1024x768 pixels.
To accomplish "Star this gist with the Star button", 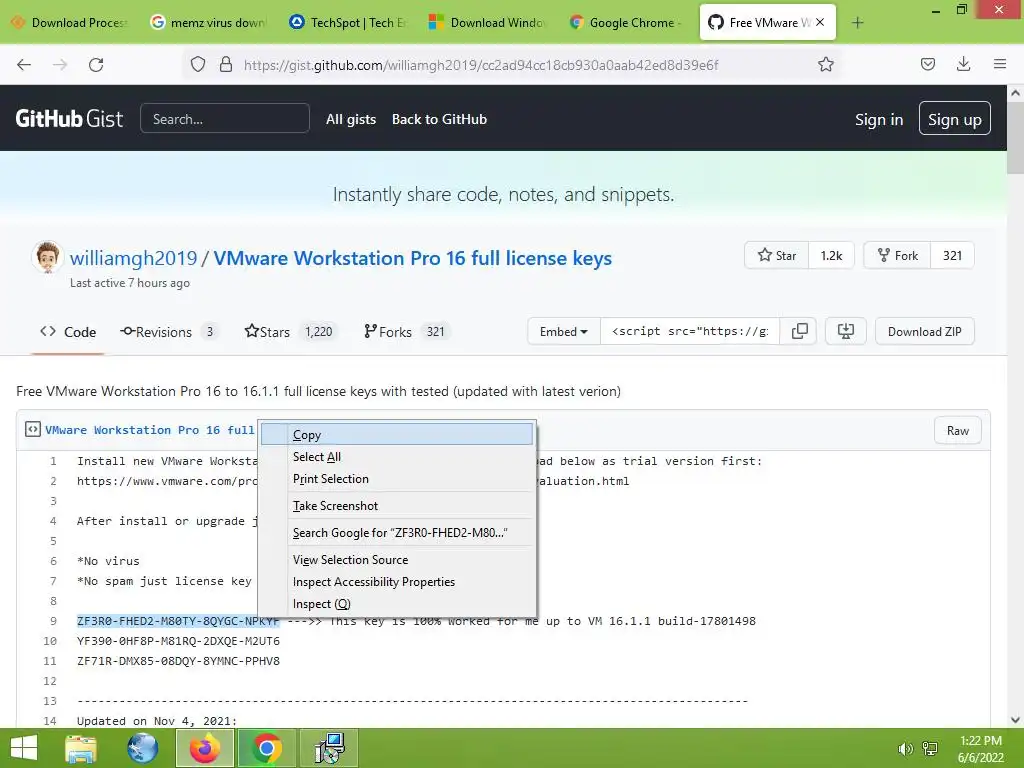I will tap(776, 255).
